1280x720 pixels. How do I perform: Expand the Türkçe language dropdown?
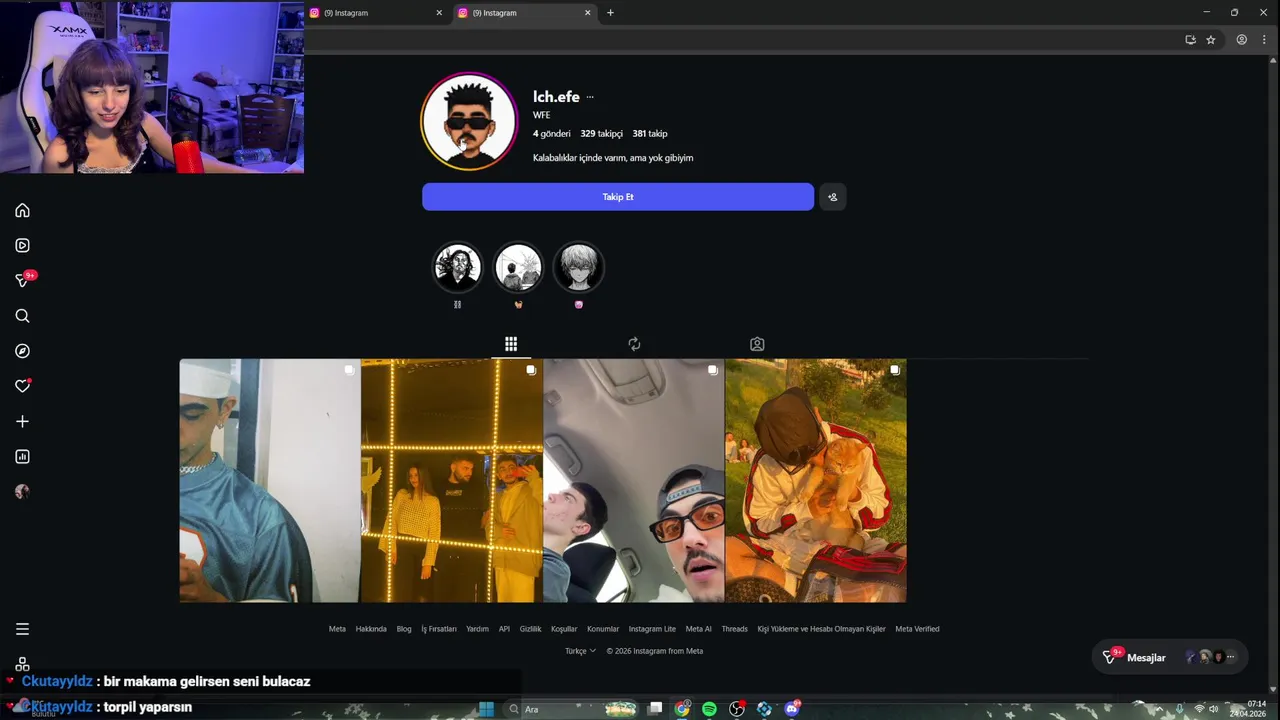click(580, 651)
